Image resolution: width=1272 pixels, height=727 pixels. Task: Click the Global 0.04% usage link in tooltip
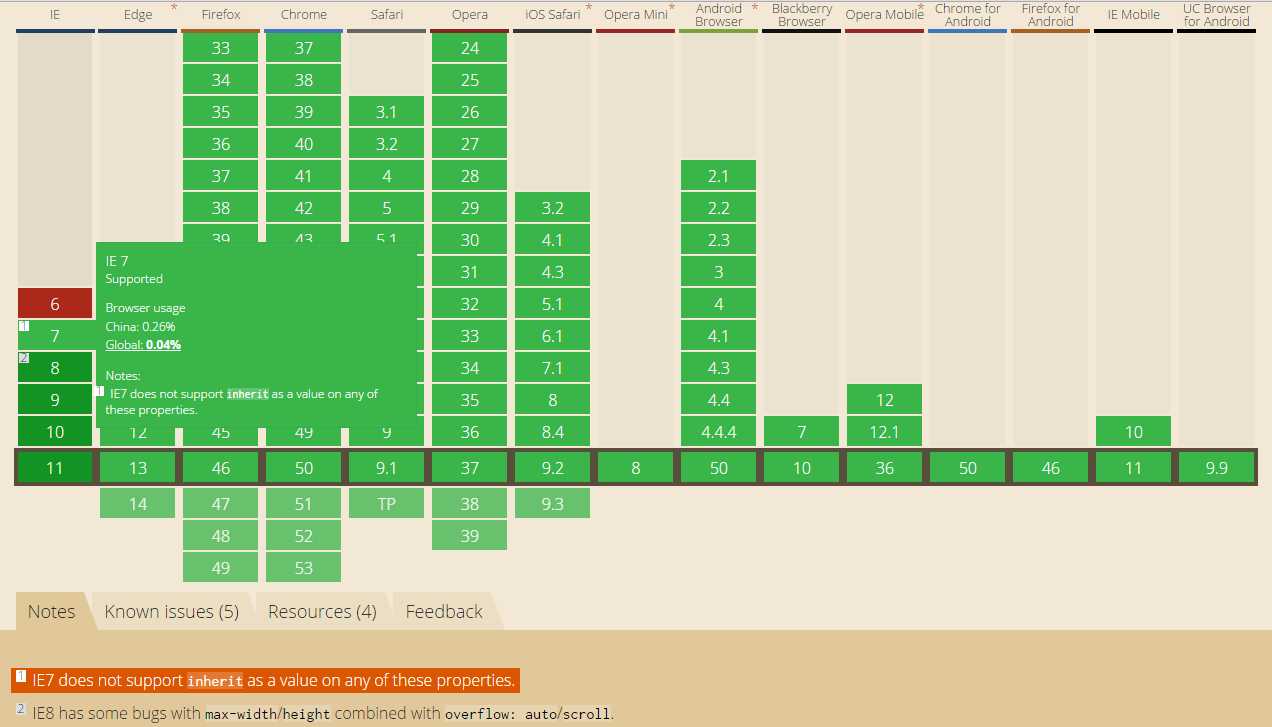143,345
